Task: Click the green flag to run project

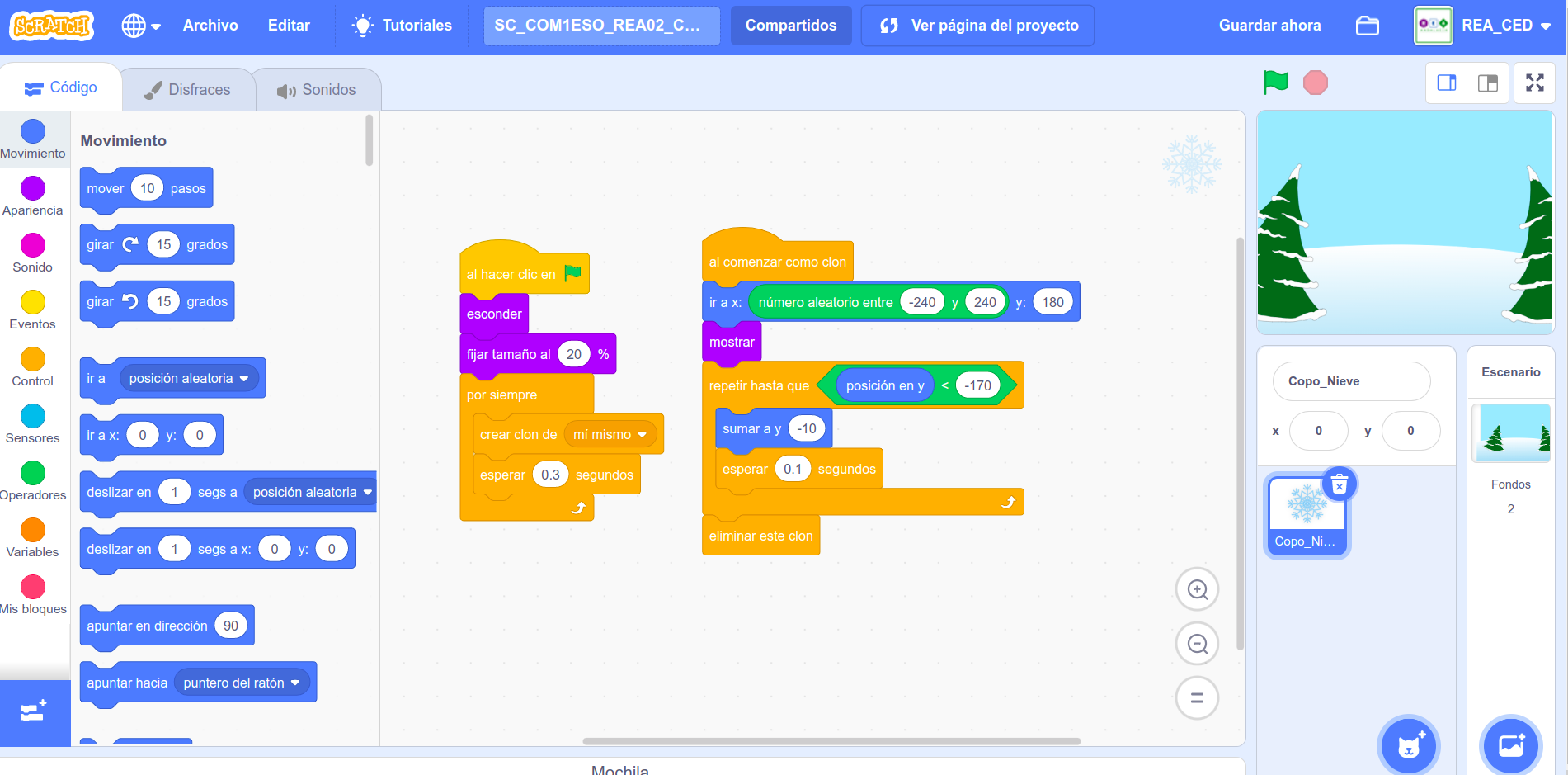Action: pyautogui.click(x=1275, y=83)
